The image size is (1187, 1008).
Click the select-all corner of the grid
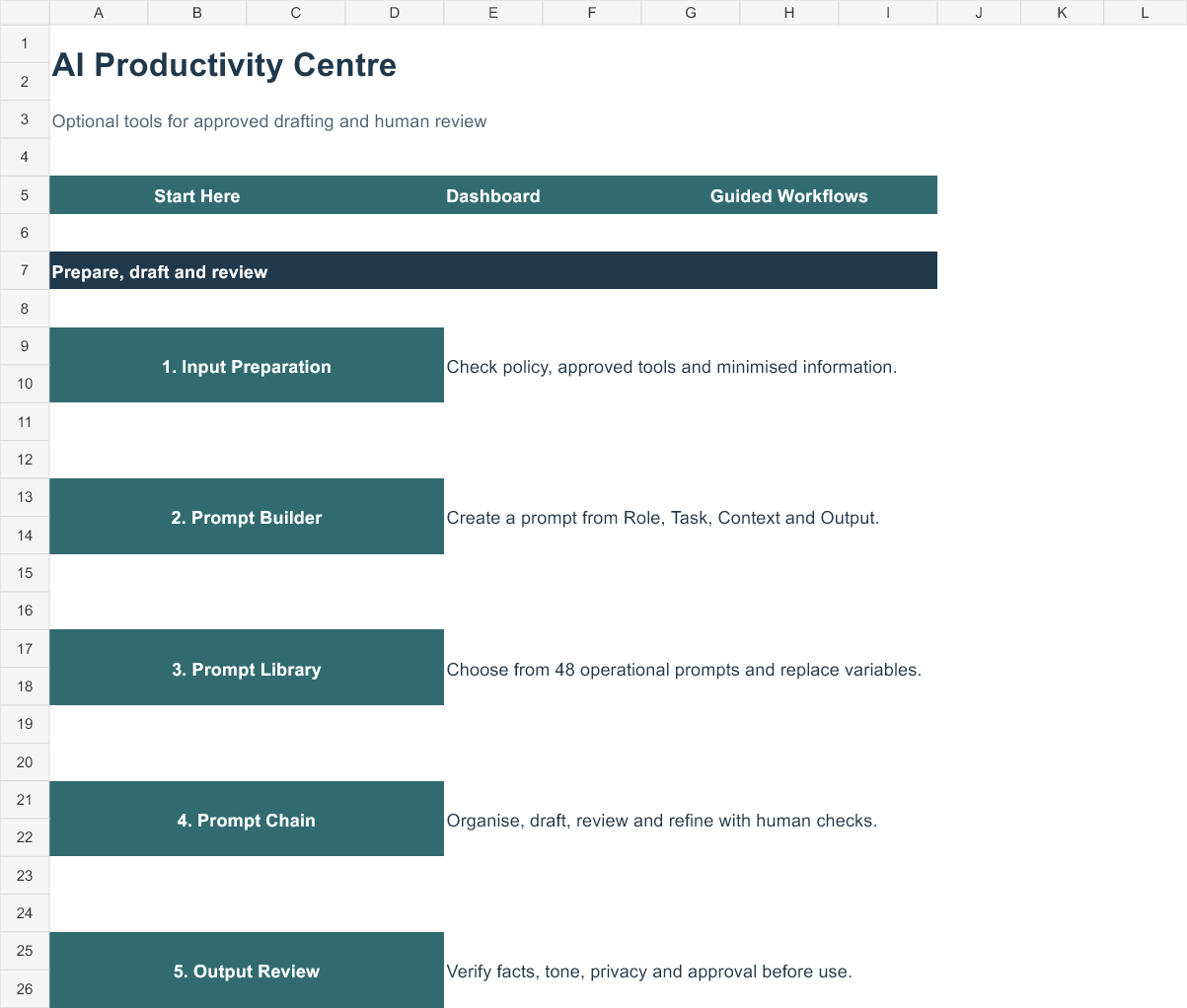click(25, 13)
